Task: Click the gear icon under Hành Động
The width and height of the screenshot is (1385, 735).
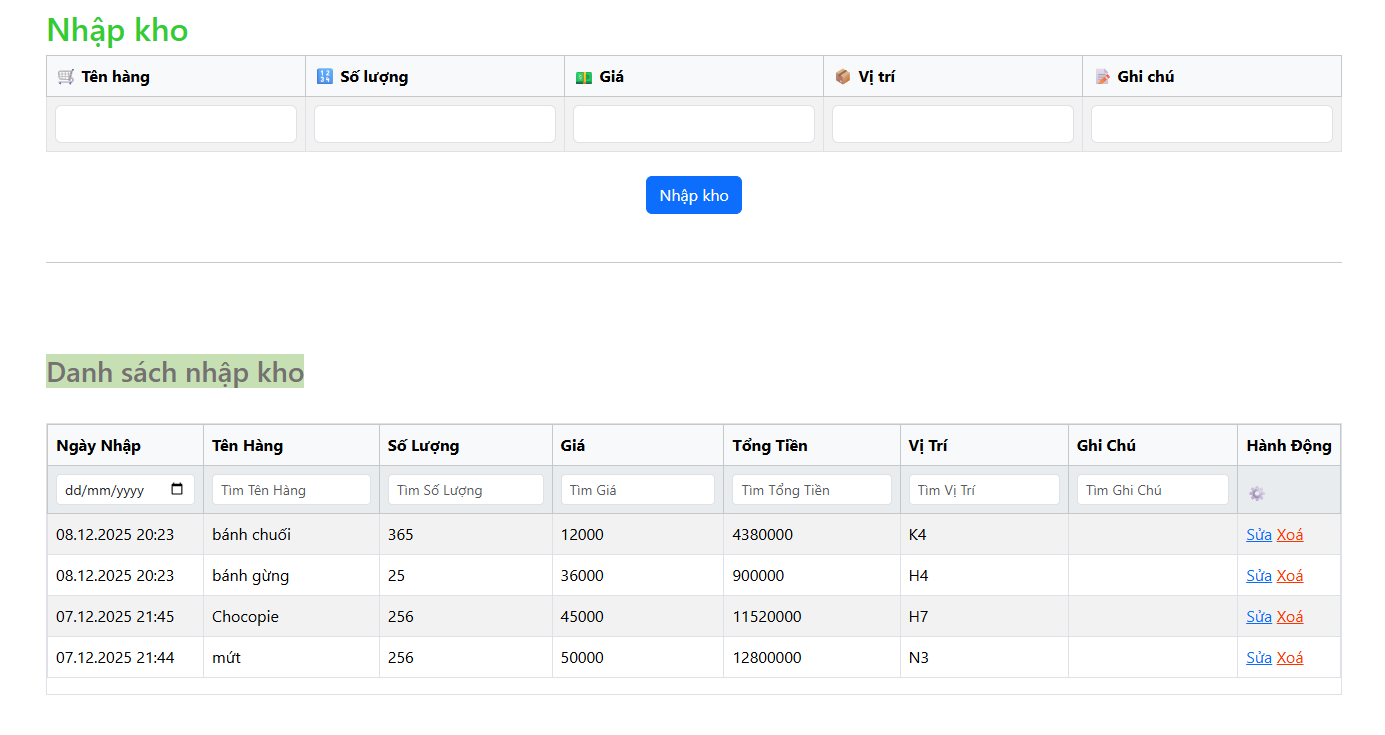Action: pos(1257,493)
